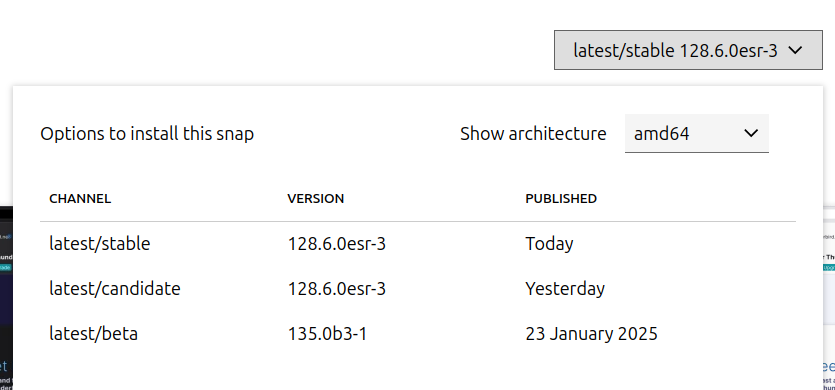Click version 128.6.0esr-3 in the stable row
Screen dimensions: 835x390
[337, 244]
